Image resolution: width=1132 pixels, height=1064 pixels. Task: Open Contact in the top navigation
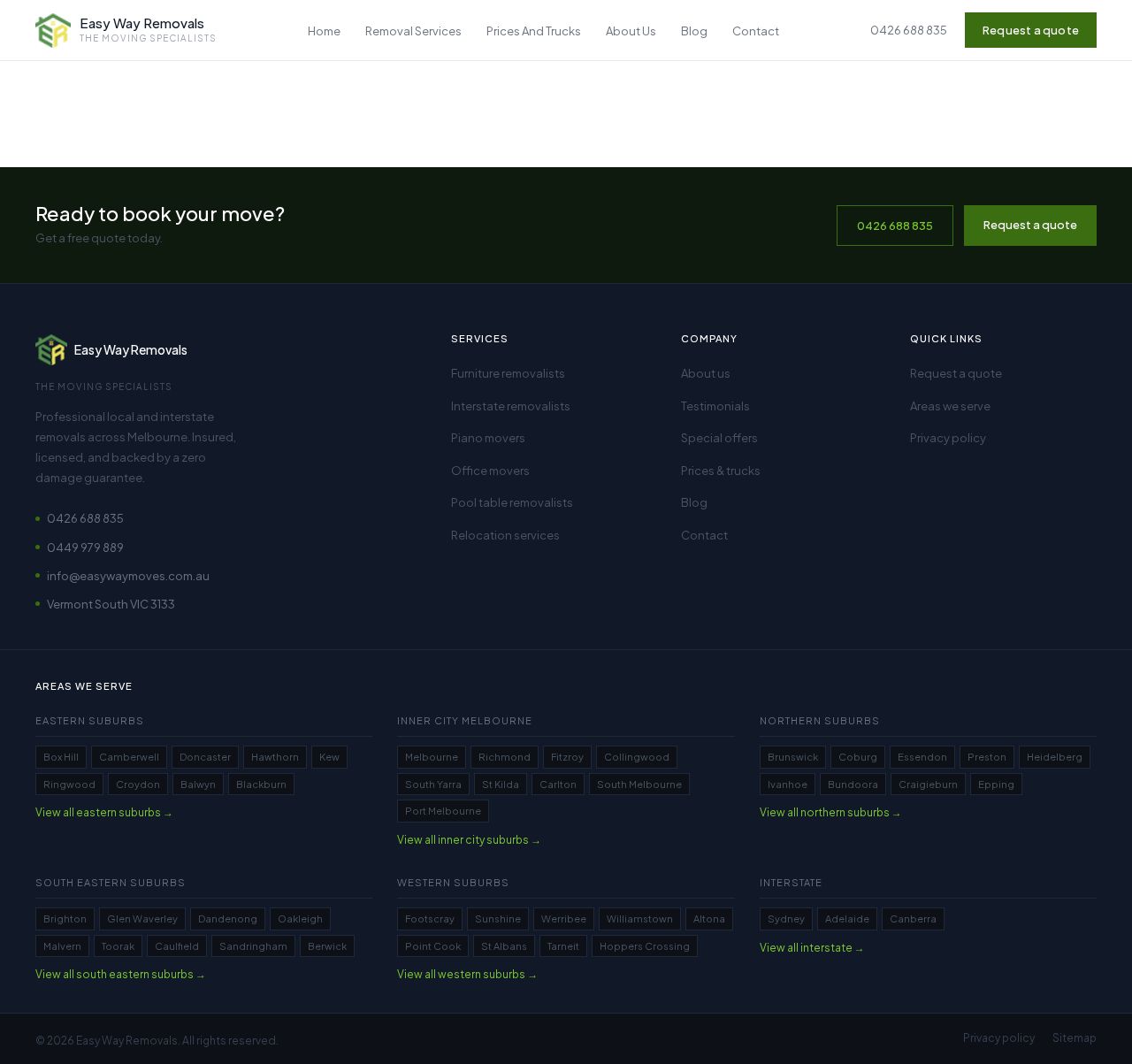coord(755,31)
